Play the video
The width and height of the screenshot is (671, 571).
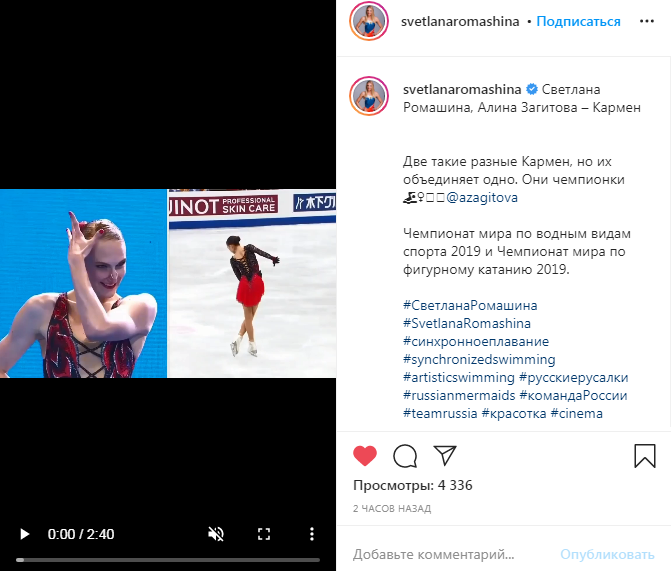click(x=24, y=534)
